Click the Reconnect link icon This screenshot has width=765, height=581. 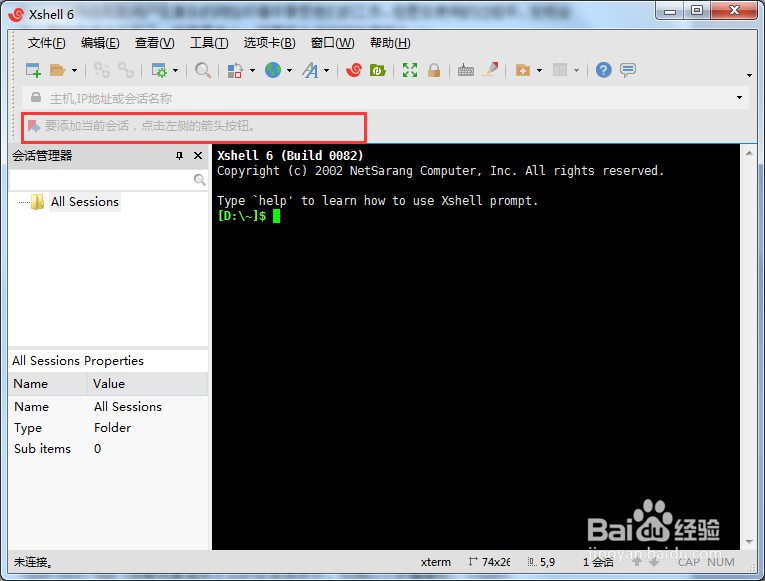click(126, 70)
